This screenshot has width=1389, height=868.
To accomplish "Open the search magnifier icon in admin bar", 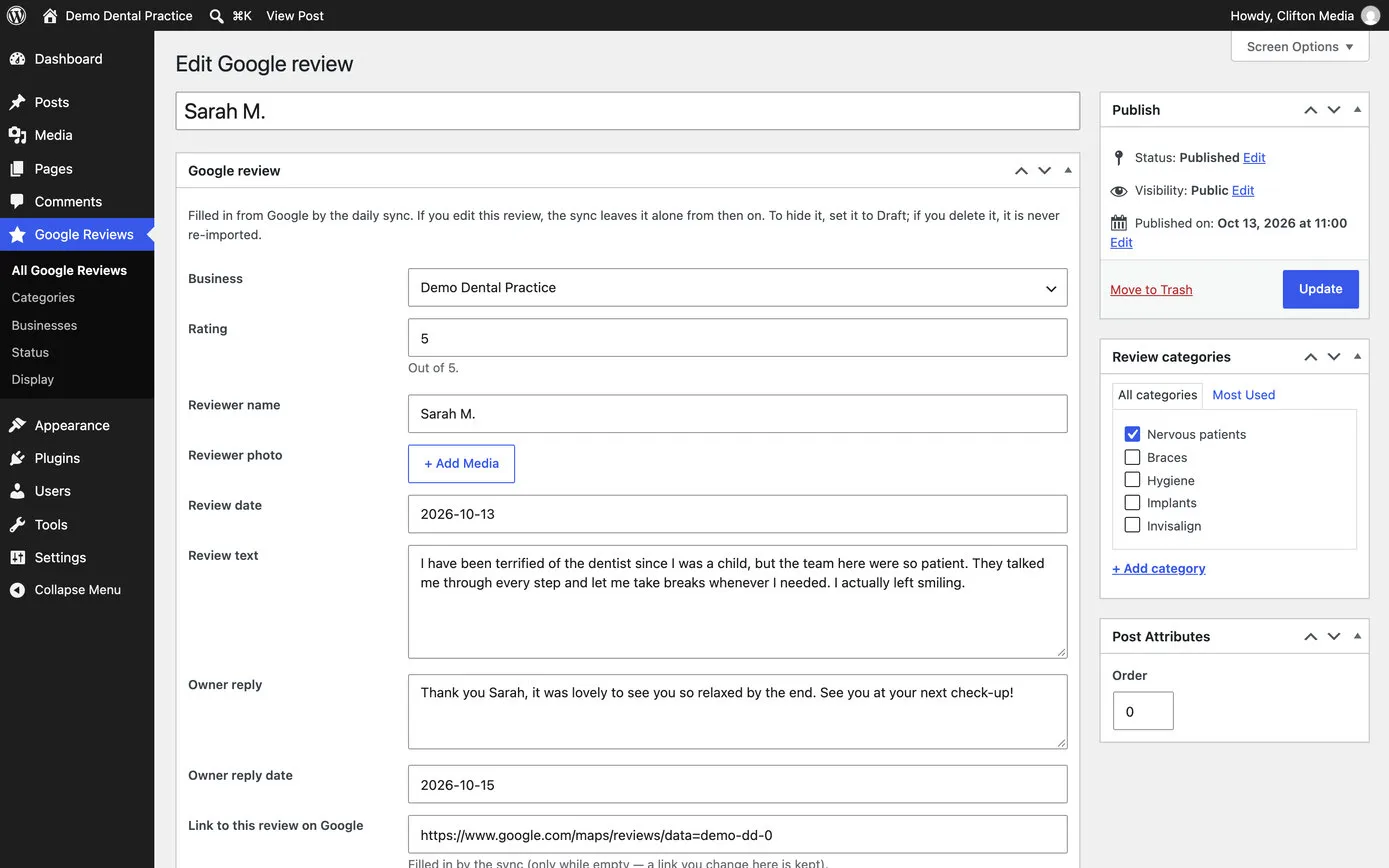I will (x=217, y=16).
